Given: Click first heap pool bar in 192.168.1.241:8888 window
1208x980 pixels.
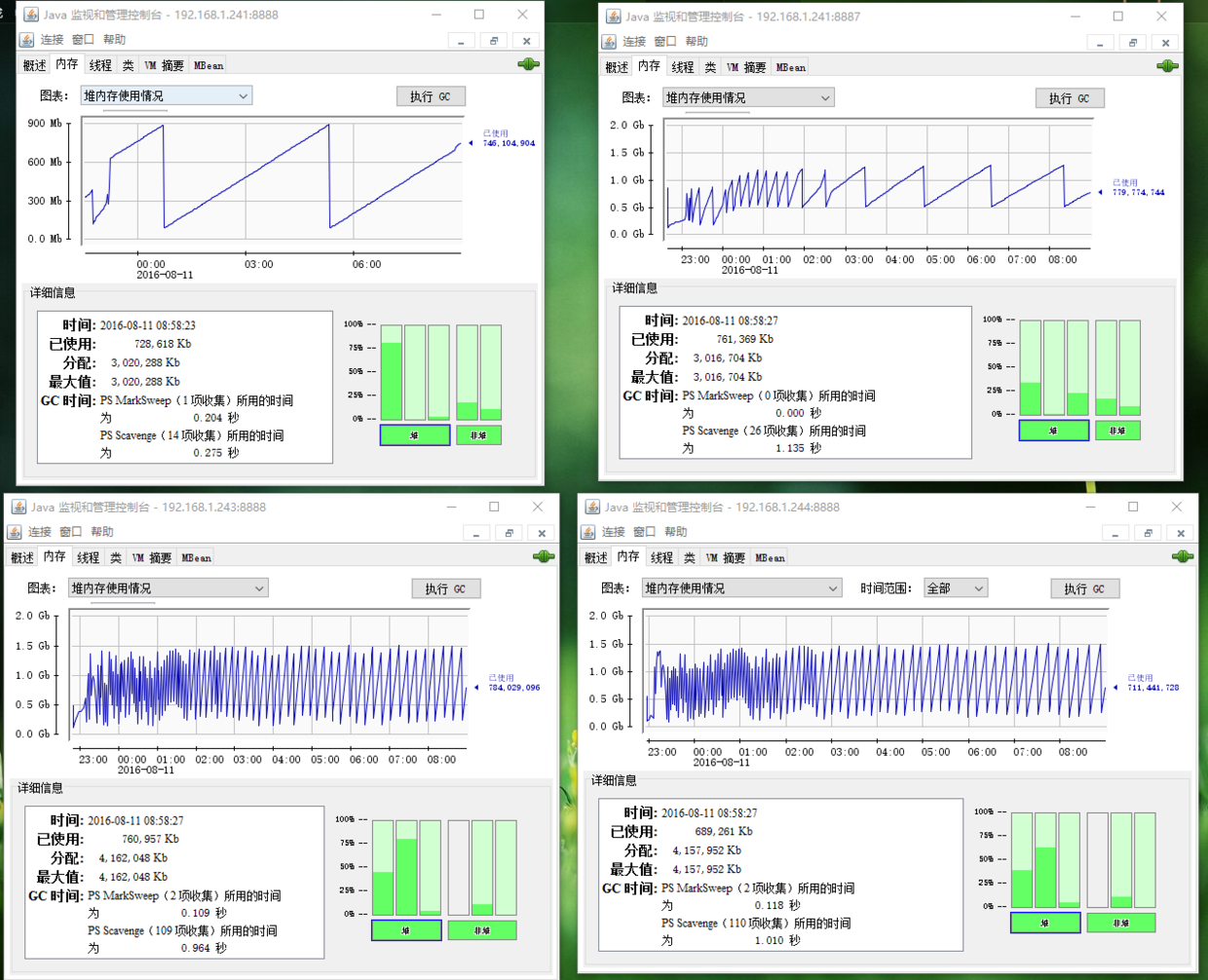Looking at the screenshot, I should pyautogui.click(x=391, y=373).
